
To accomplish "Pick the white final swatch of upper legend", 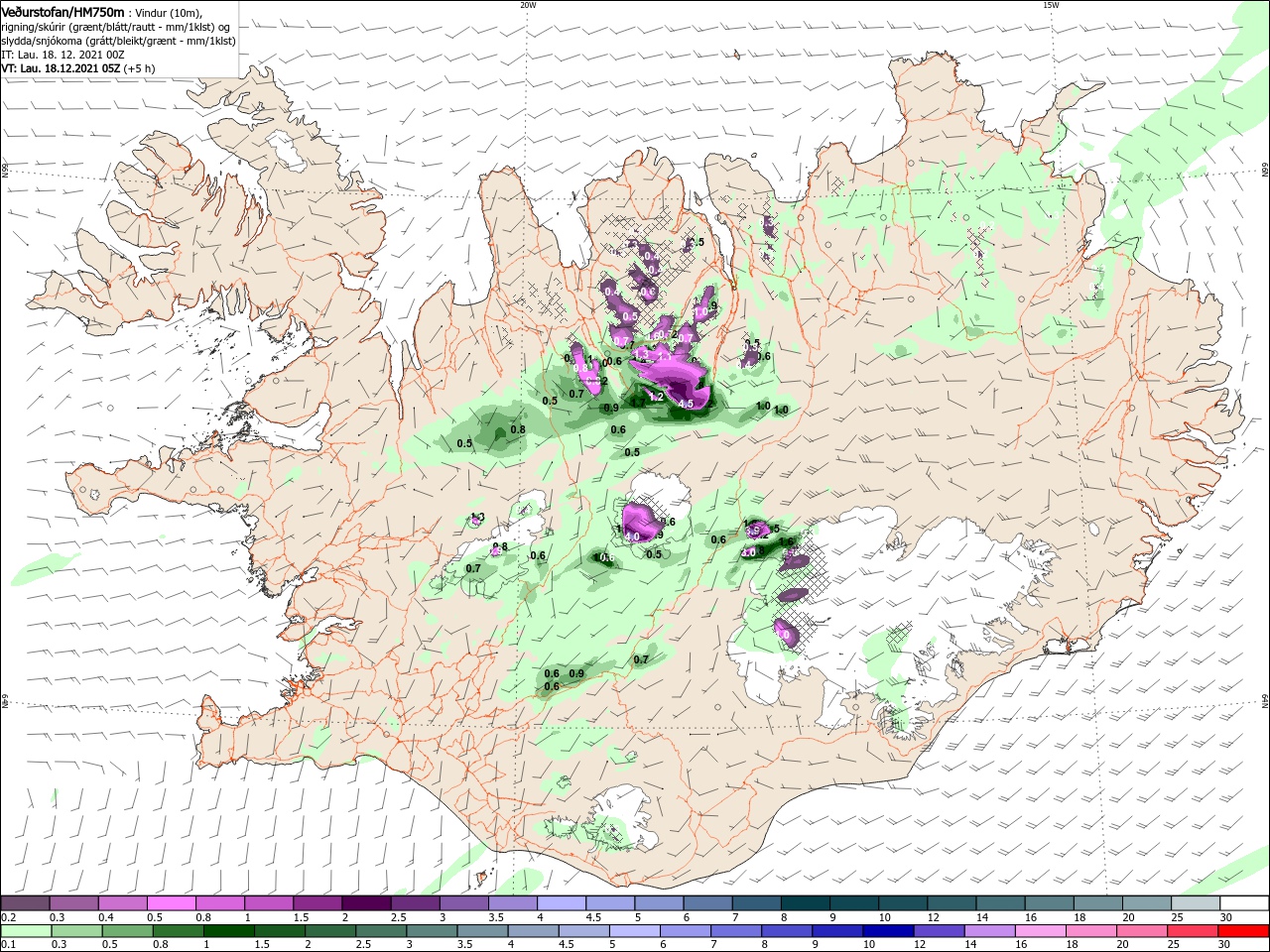I will pos(1244,903).
